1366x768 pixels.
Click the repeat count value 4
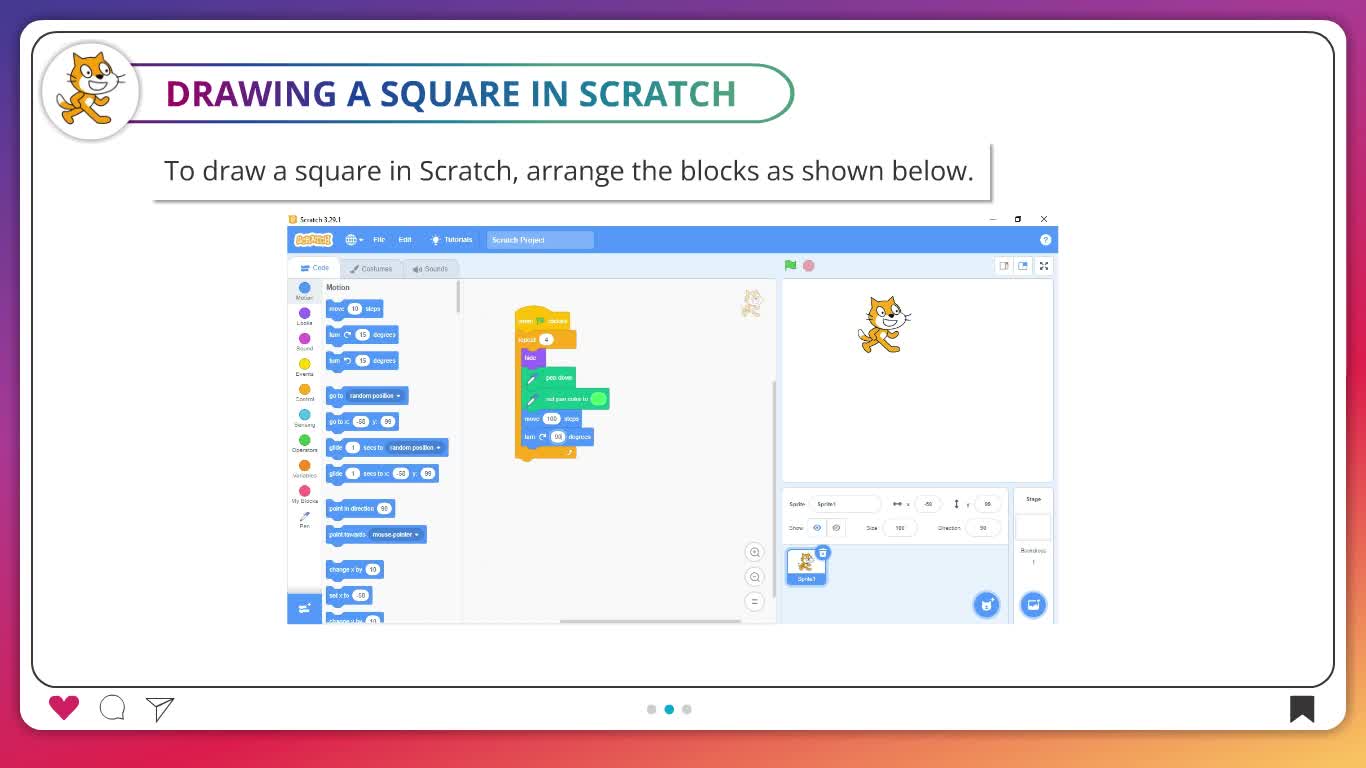546,340
